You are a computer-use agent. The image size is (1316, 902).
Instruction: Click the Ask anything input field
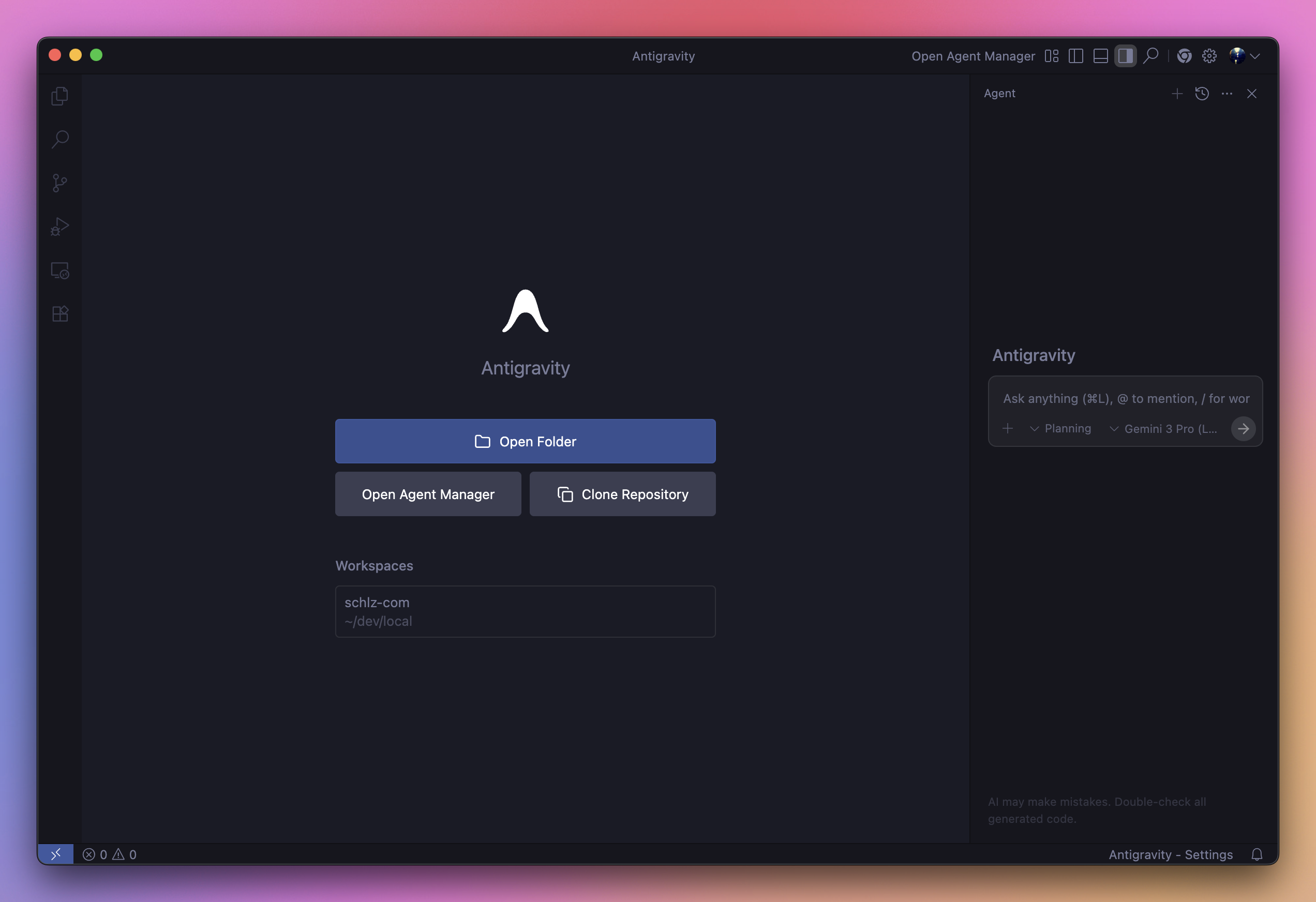click(1126, 399)
